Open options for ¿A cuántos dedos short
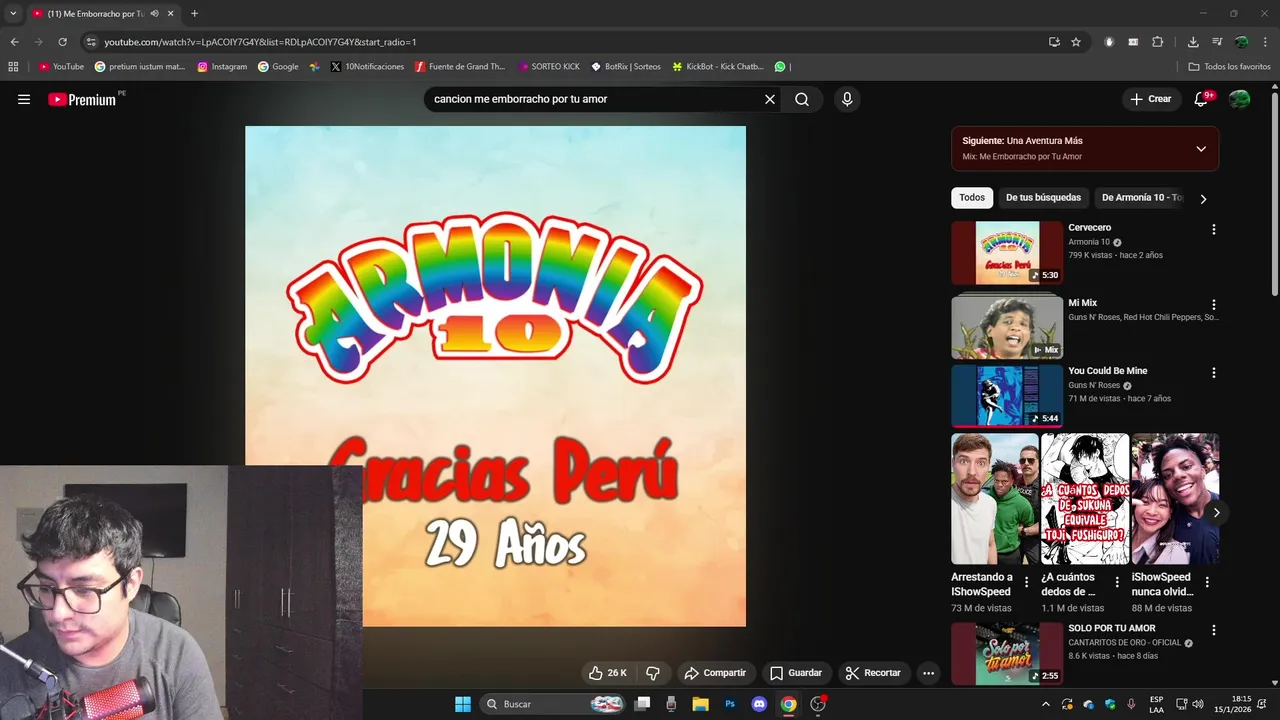Screen dimensions: 1280x720 click(1116, 582)
